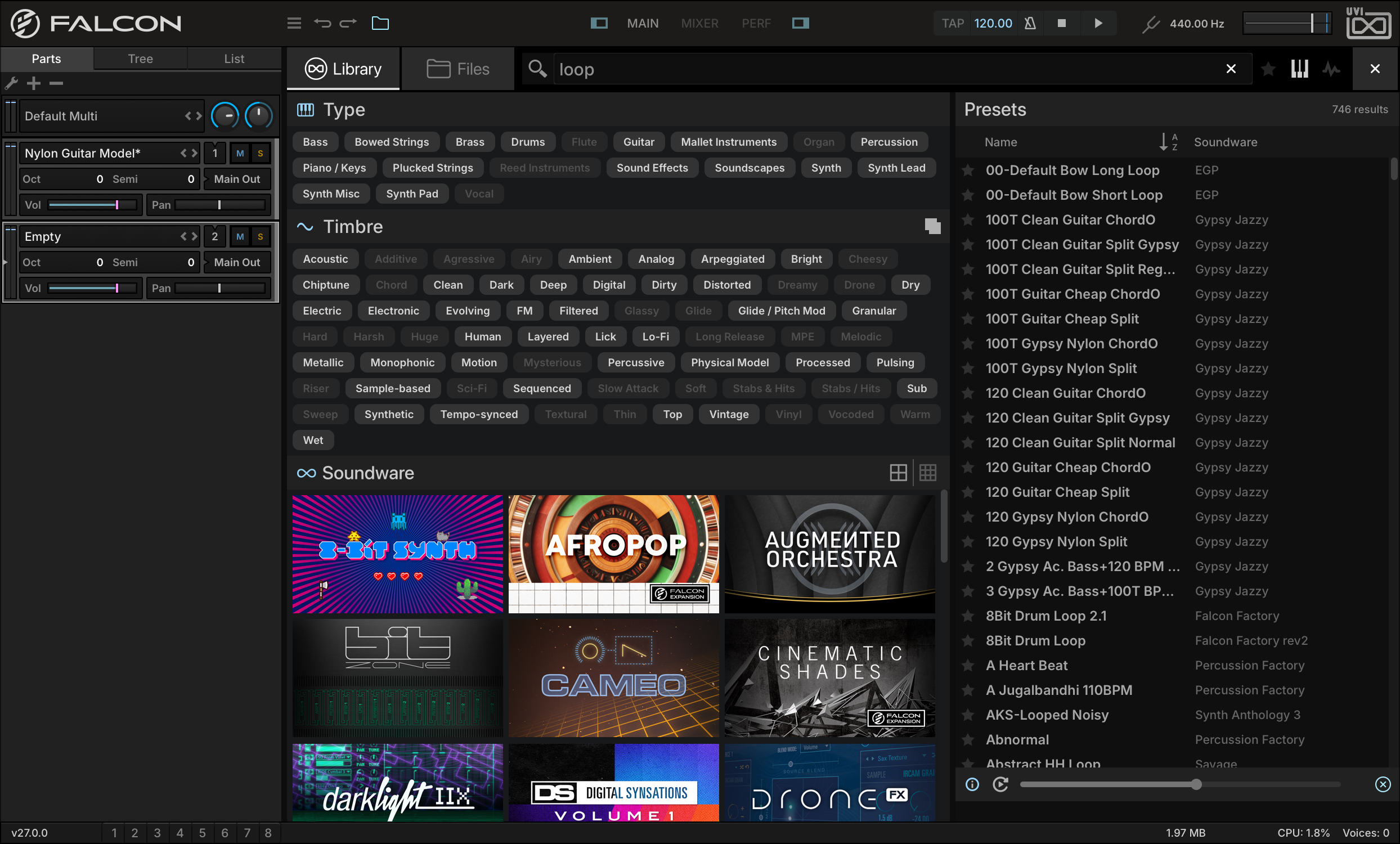
Task: Mute the Nylon Guitar Model part
Action: pos(240,154)
